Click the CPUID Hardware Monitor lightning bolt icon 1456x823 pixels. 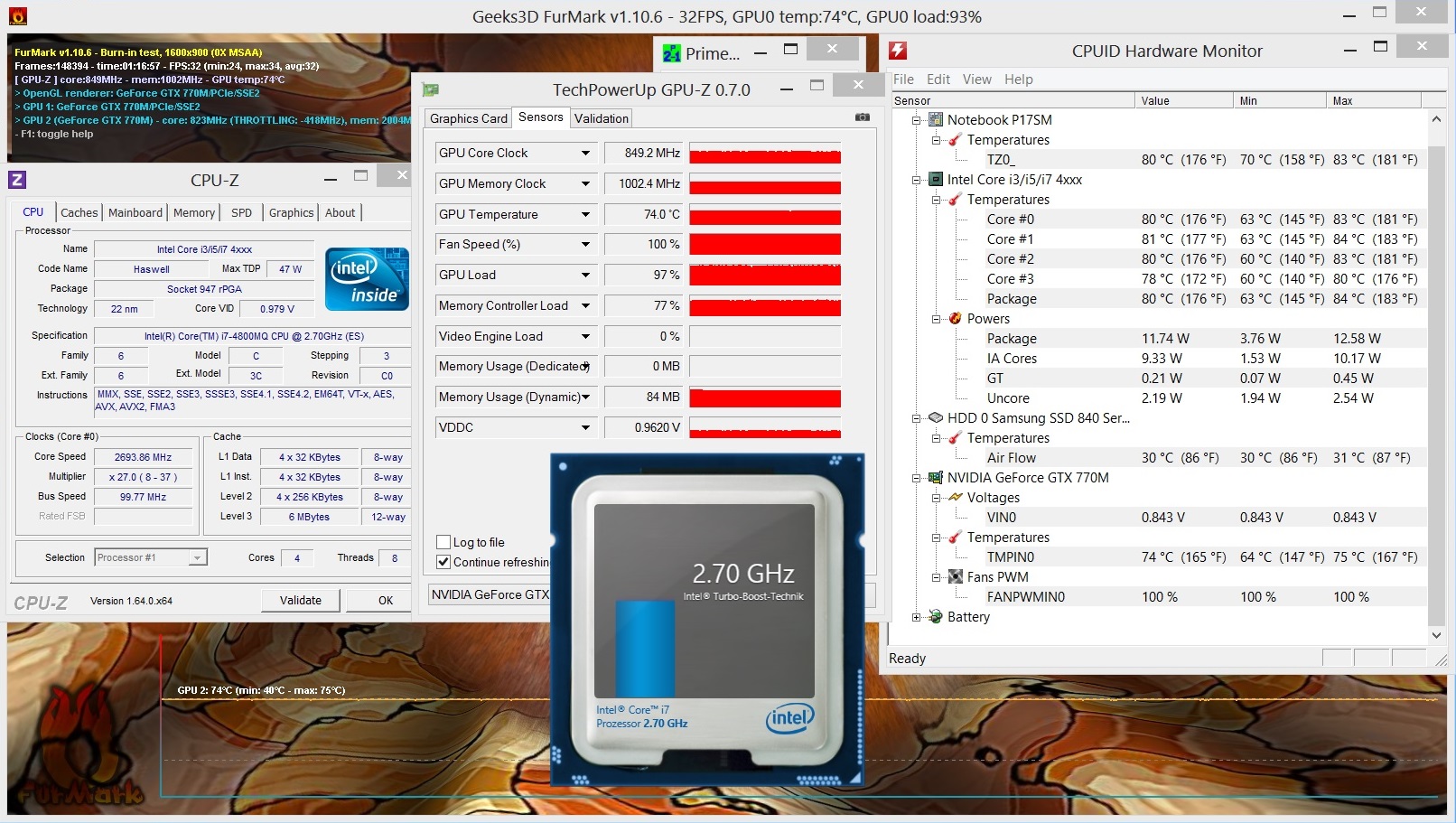pos(898,51)
